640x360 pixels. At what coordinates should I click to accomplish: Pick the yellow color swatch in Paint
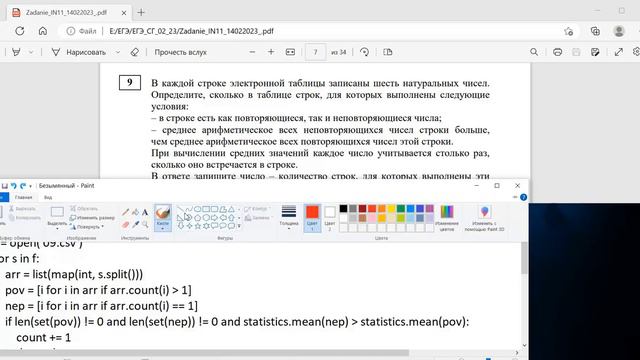391,209
